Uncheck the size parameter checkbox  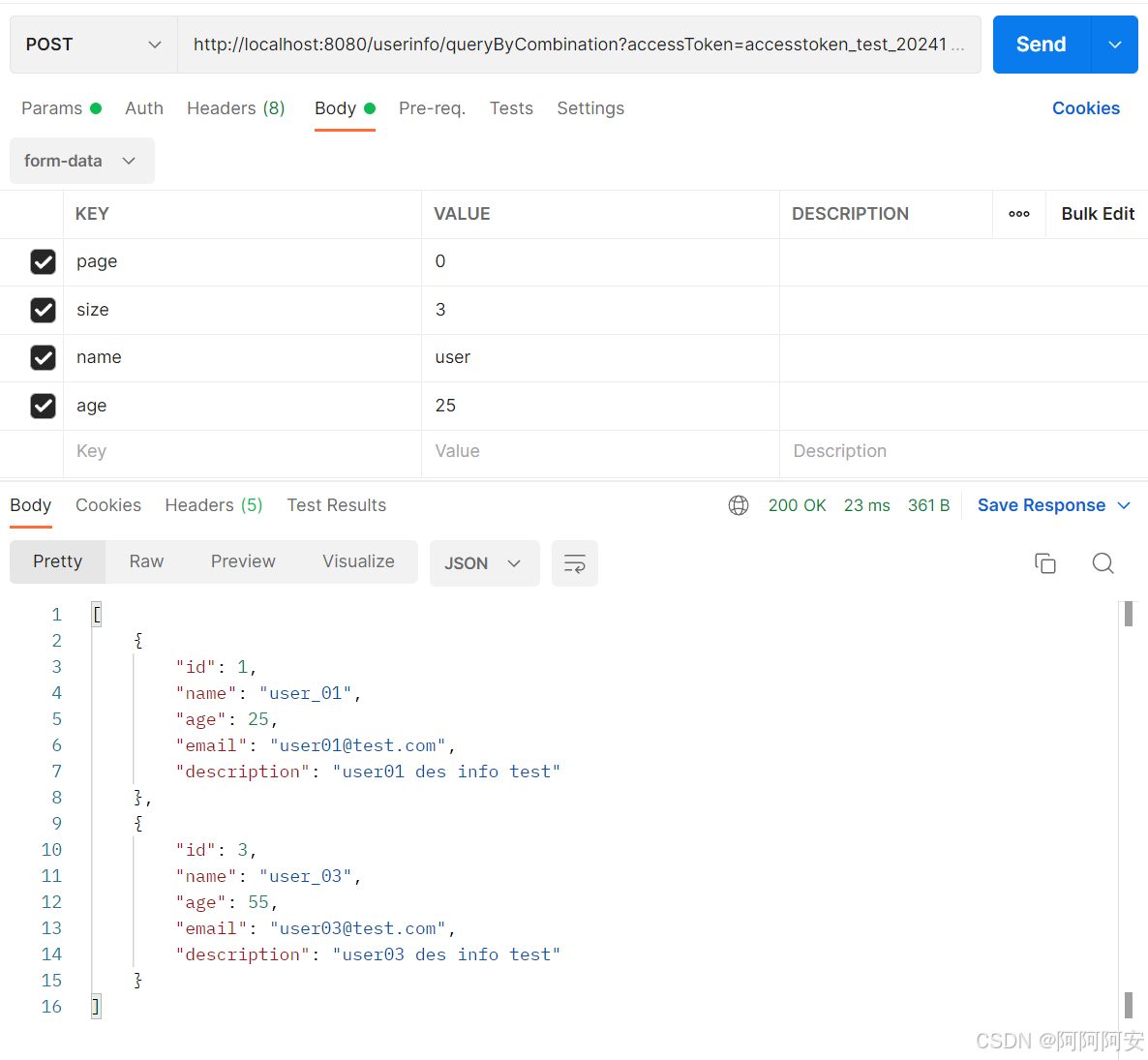(44, 310)
